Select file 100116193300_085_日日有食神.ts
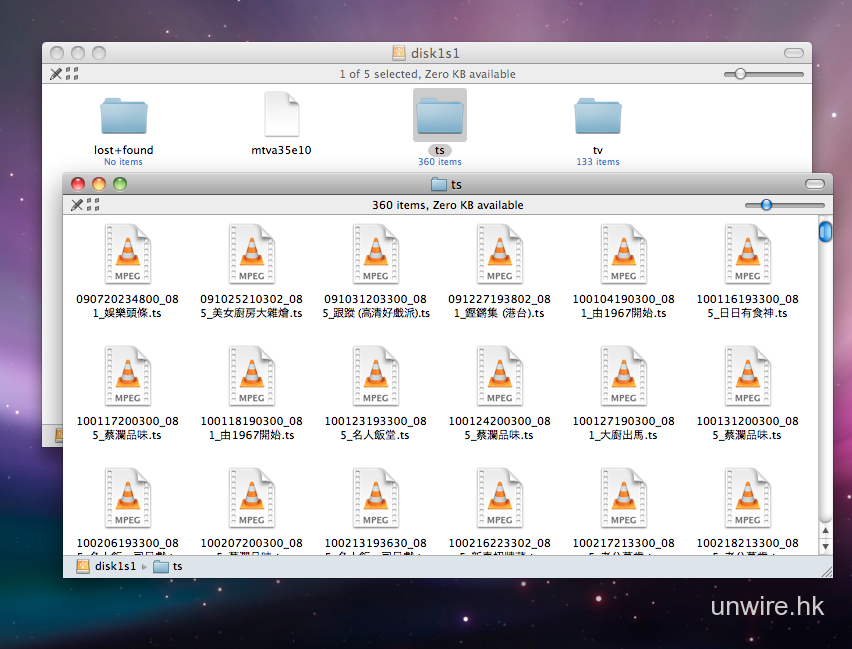The width and height of the screenshot is (852, 649). (747, 254)
